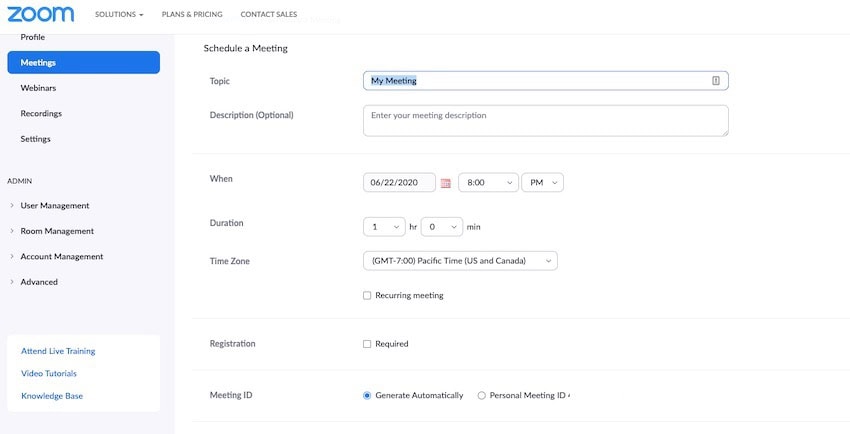Focus the meeting description text box
The height and width of the screenshot is (434, 850).
pyautogui.click(x=546, y=121)
